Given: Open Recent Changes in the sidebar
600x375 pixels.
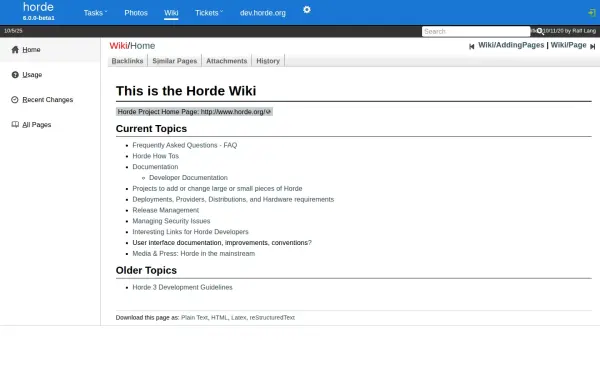Looking at the screenshot, I should pyautogui.click(x=47, y=99).
